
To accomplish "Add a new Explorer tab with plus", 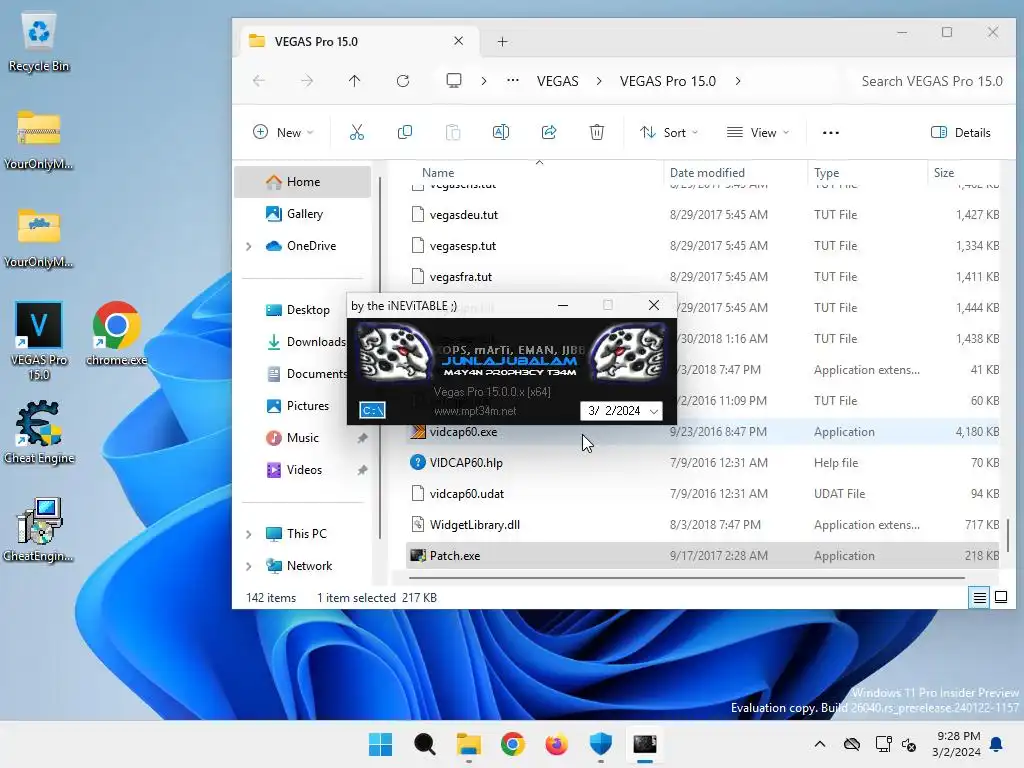I will [502, 42].
